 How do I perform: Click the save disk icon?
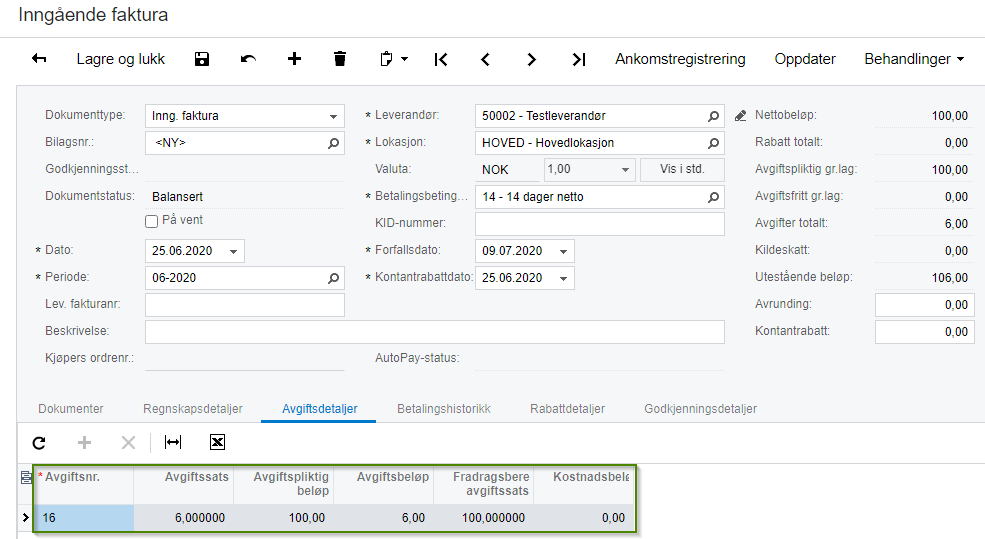tap(202, 59)
